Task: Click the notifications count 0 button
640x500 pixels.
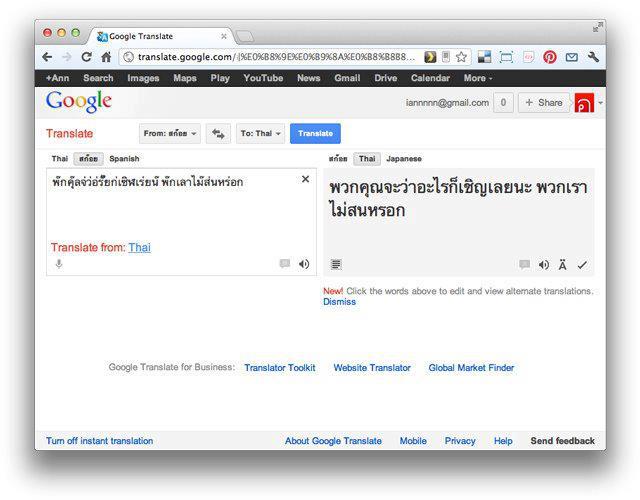Action: coord(503,102)
